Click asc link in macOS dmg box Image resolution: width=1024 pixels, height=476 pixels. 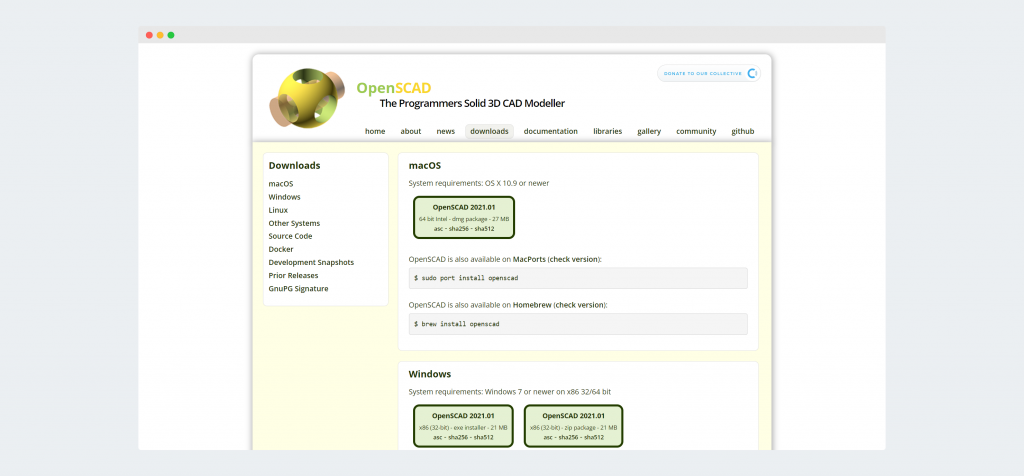point(438,229)
